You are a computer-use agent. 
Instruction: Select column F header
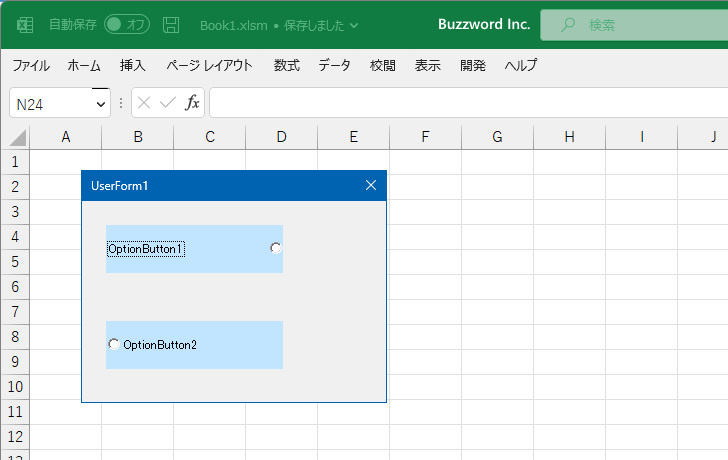(x=425, y=137)
